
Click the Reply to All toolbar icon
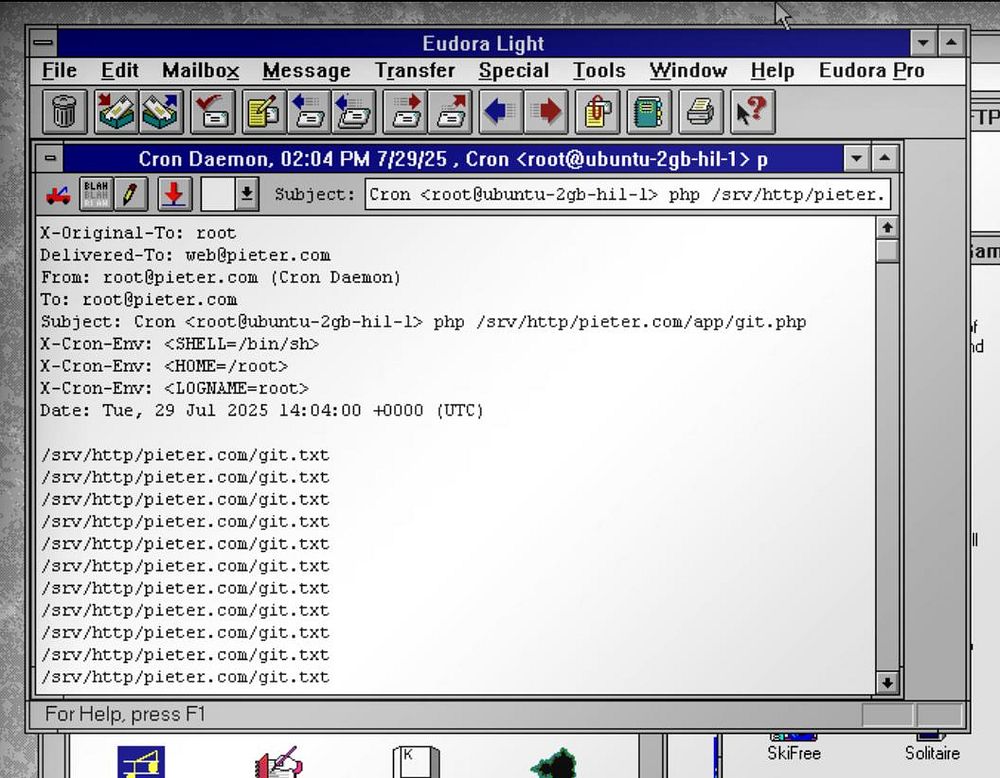point(353,112)
